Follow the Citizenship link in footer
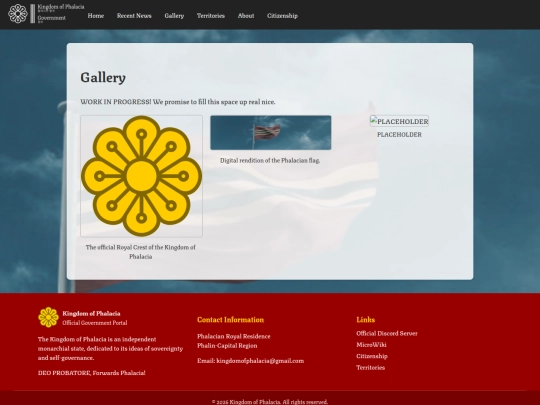 pos(372,356)
